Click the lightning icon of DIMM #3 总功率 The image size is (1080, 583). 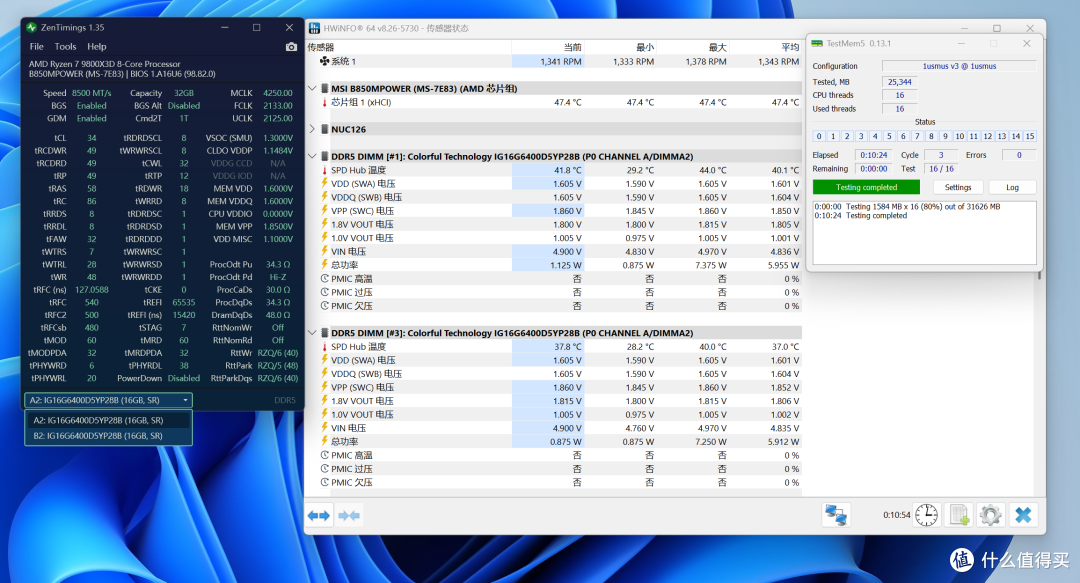coord(324,442)
